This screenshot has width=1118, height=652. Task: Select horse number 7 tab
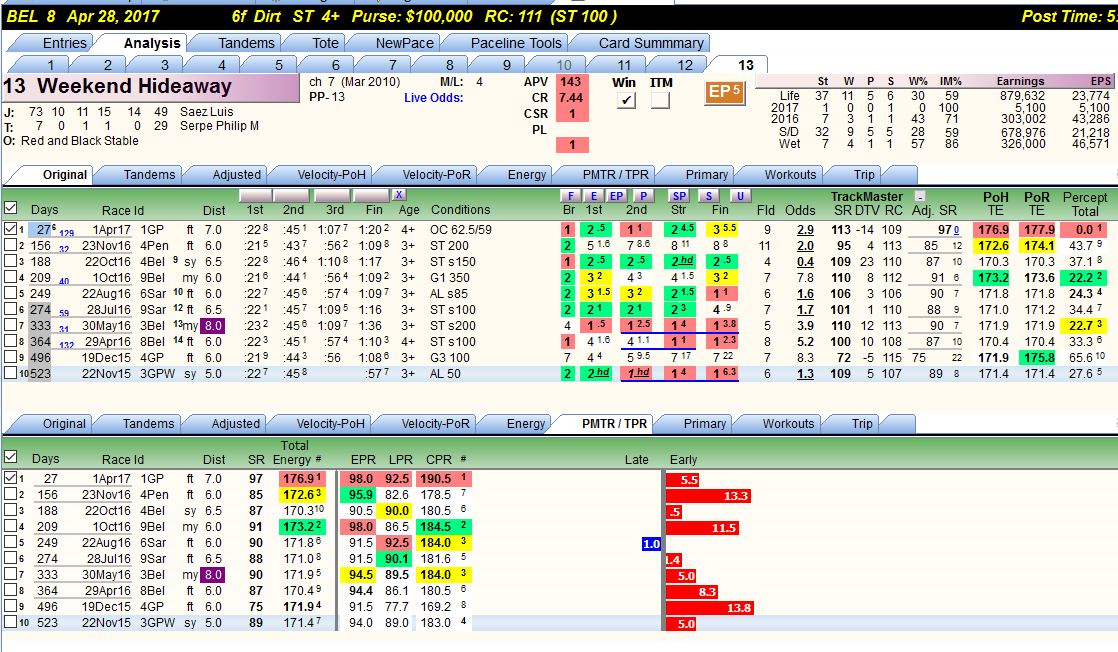(x=393, y=65)
